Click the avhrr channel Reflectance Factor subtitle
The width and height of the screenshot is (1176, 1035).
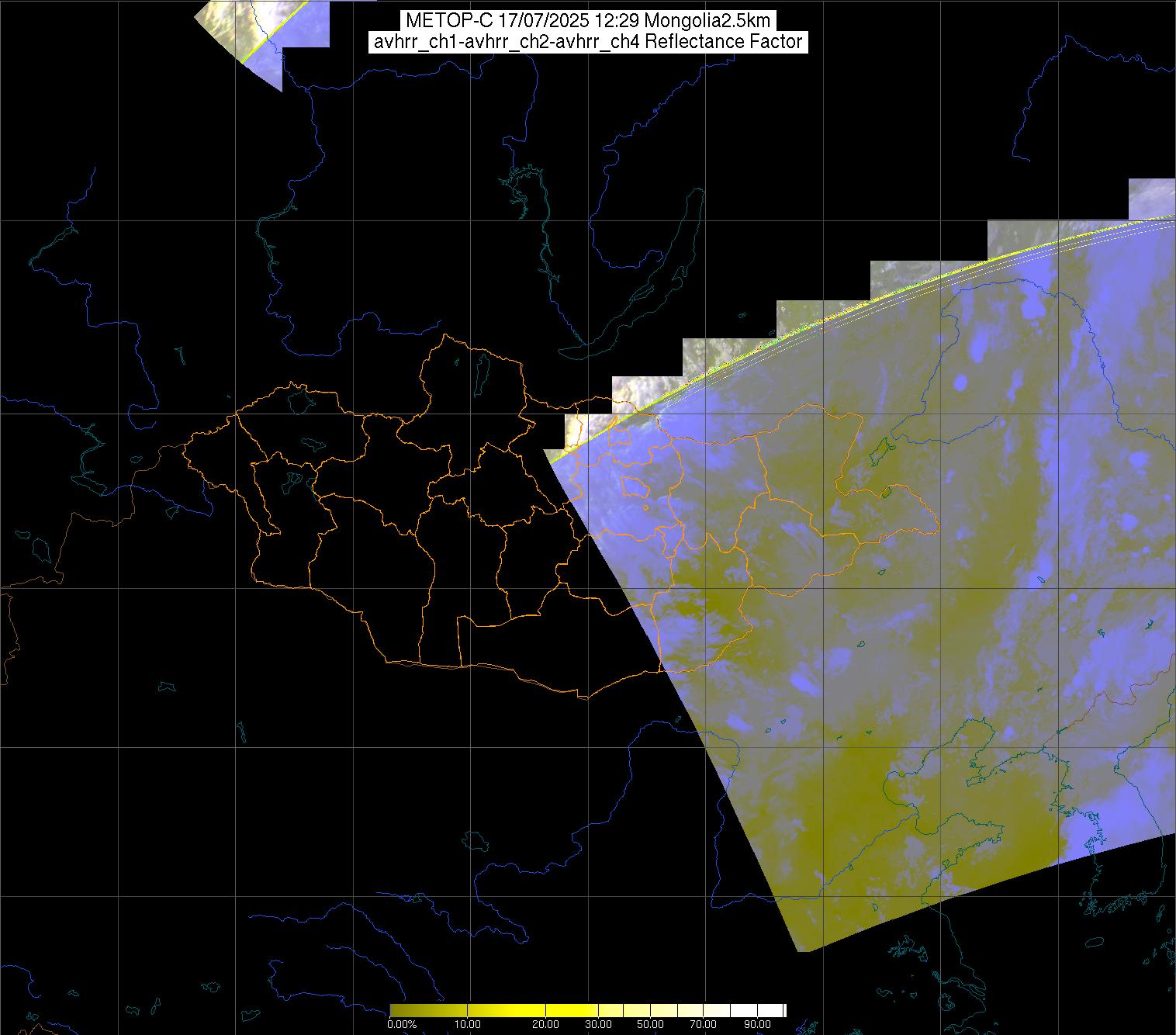(x=587, y=42)
